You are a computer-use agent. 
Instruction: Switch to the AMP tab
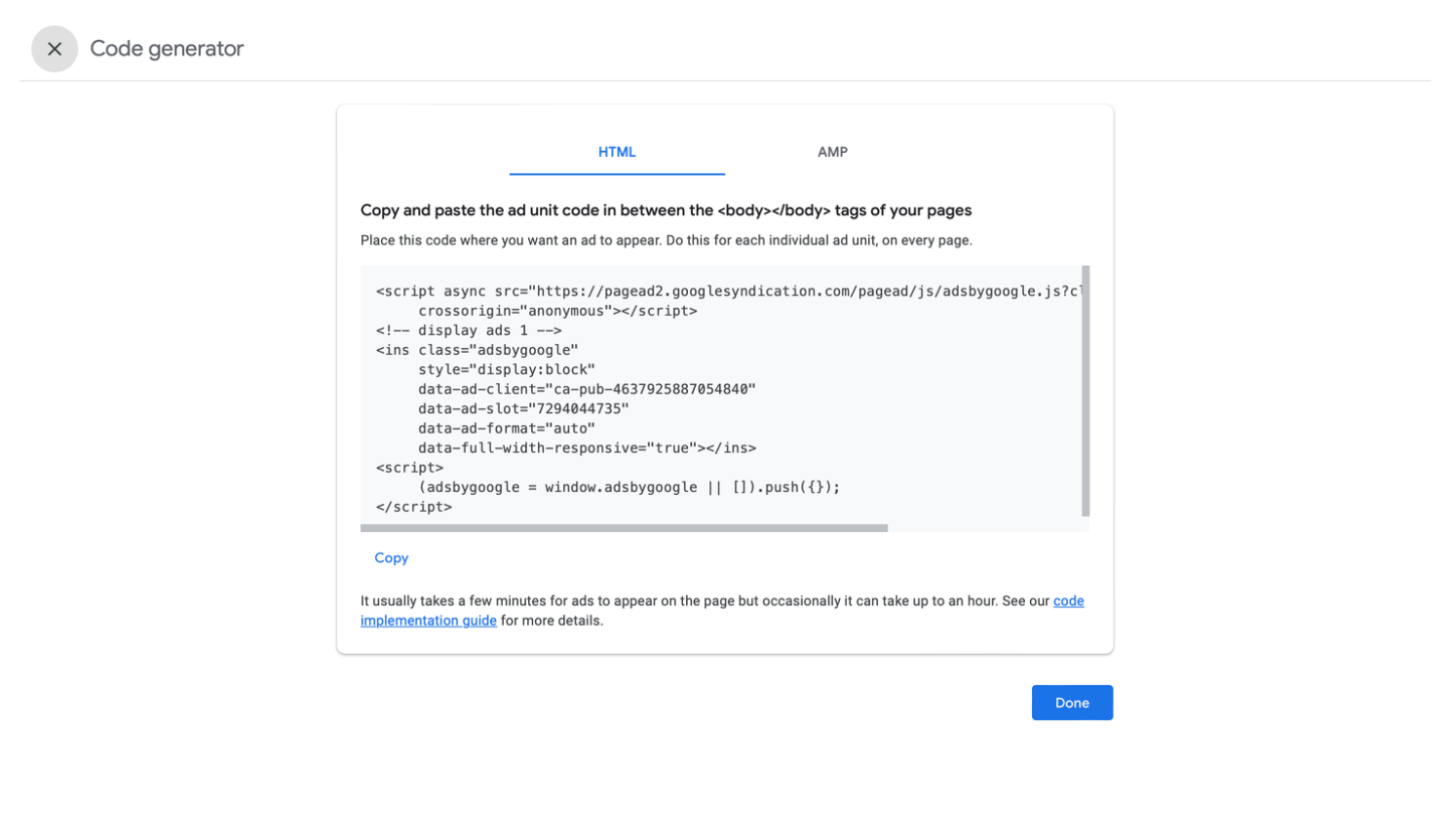pyautogui.click(x=832, y=152)
